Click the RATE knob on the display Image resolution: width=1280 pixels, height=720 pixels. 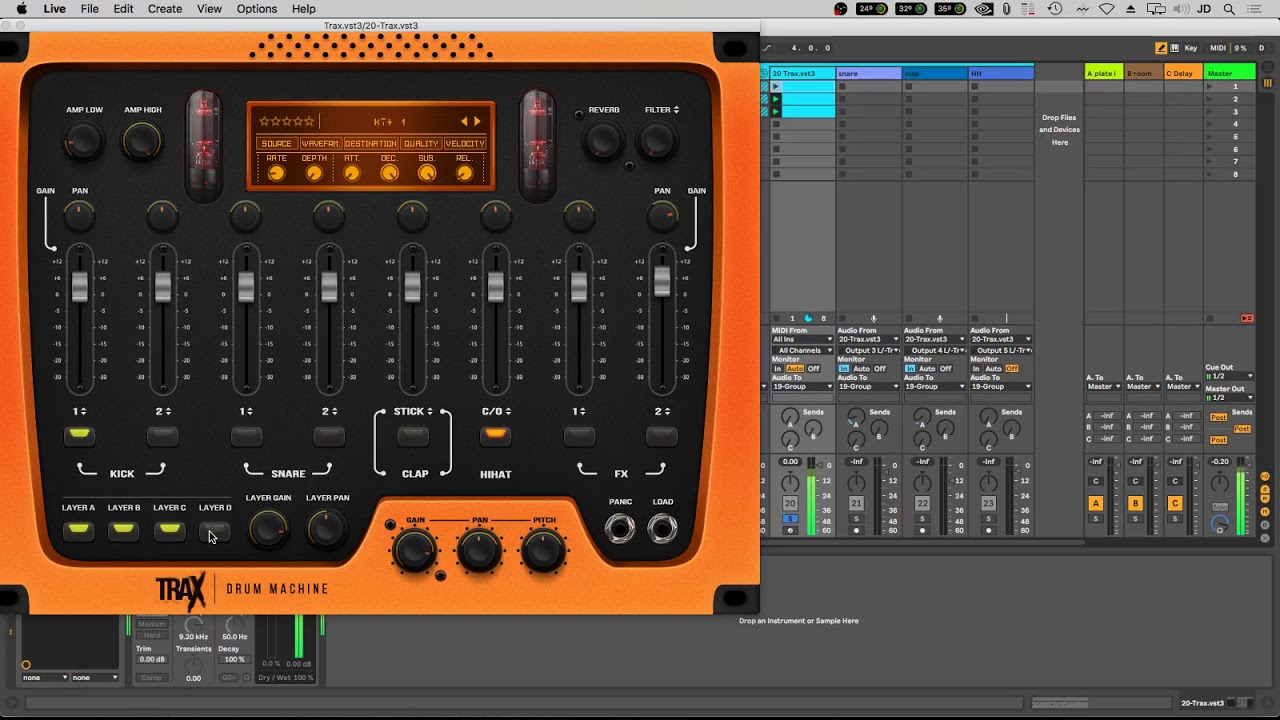tap(277, 173)
